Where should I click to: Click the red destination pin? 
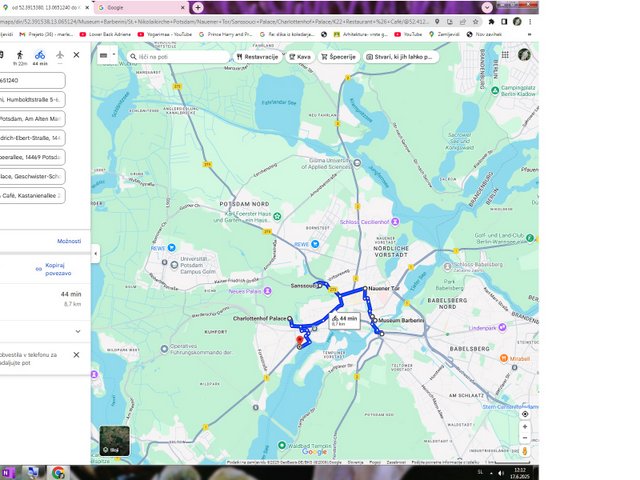click(x=300, y=340)
